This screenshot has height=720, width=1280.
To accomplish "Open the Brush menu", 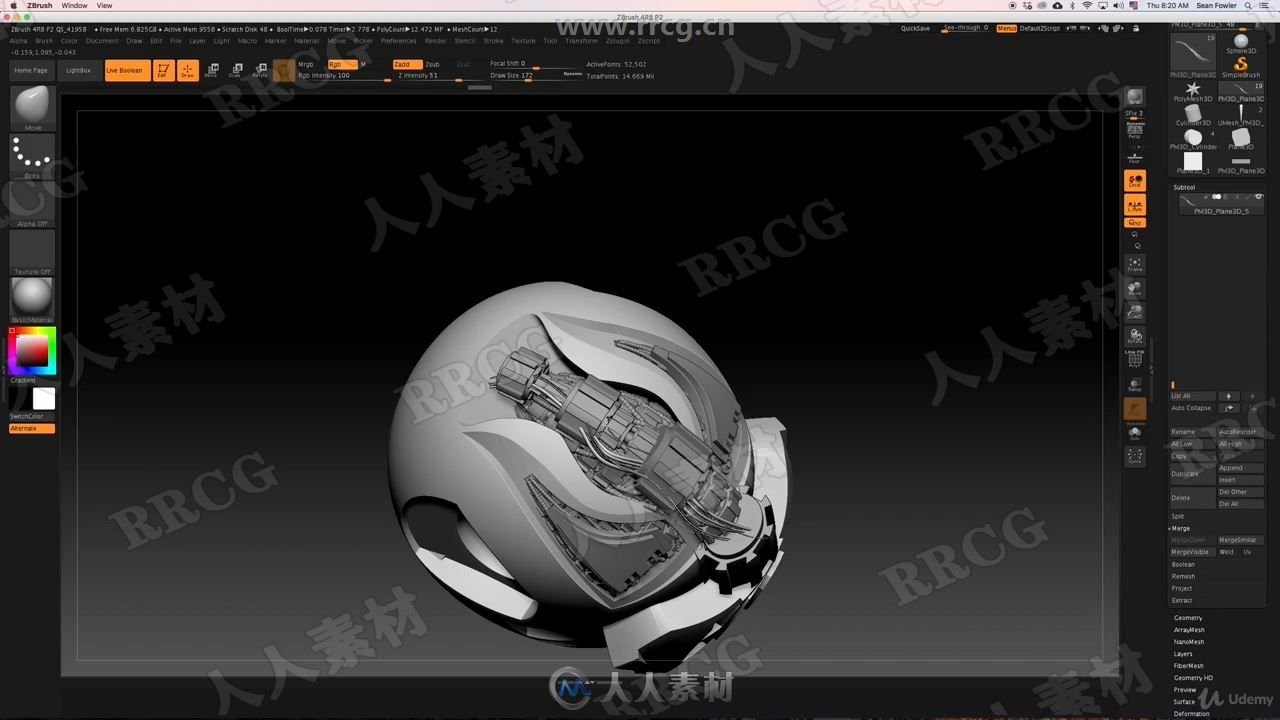I will tap(44, 41).
